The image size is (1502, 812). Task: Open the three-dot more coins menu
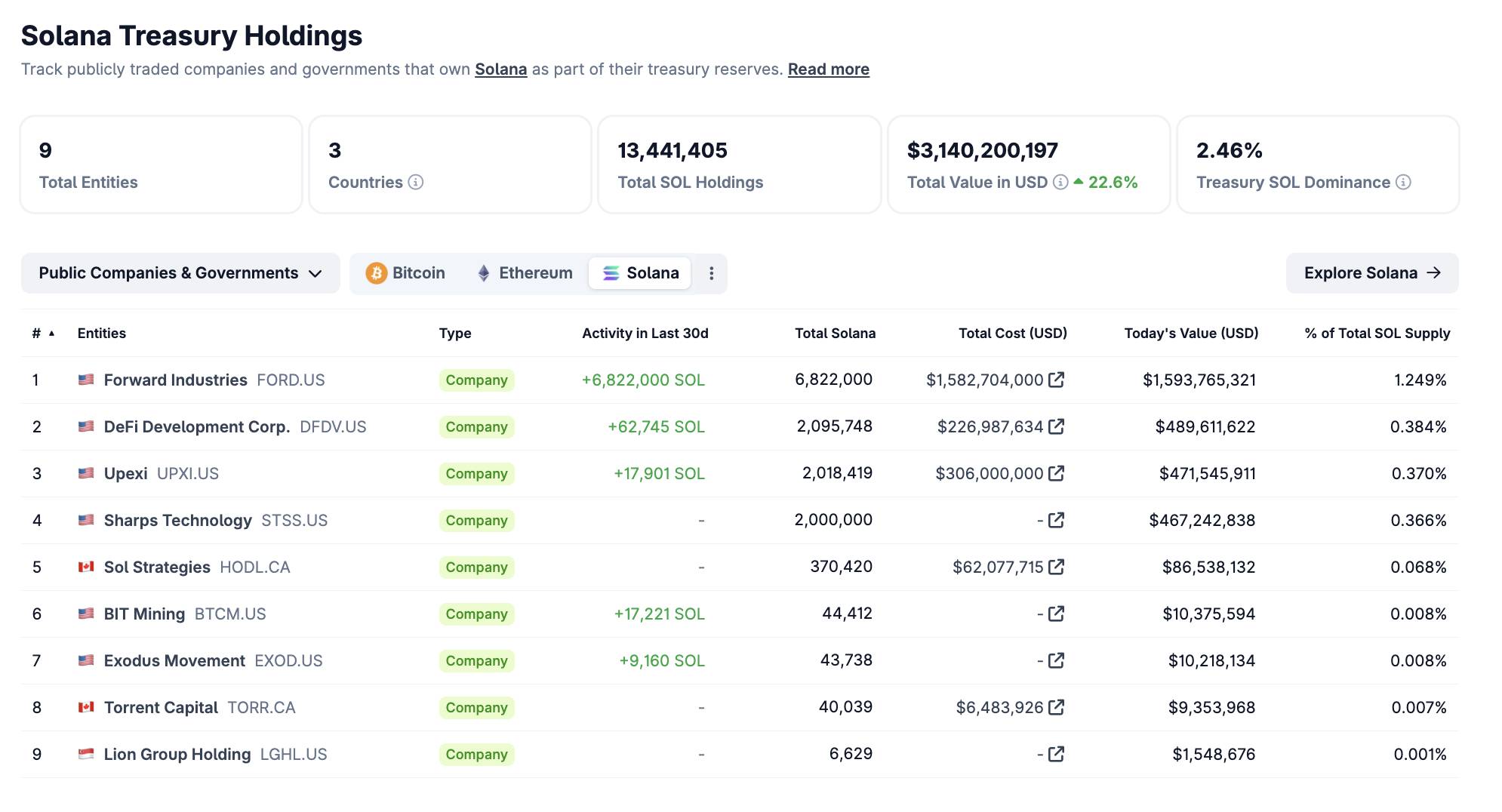point(711,273)
